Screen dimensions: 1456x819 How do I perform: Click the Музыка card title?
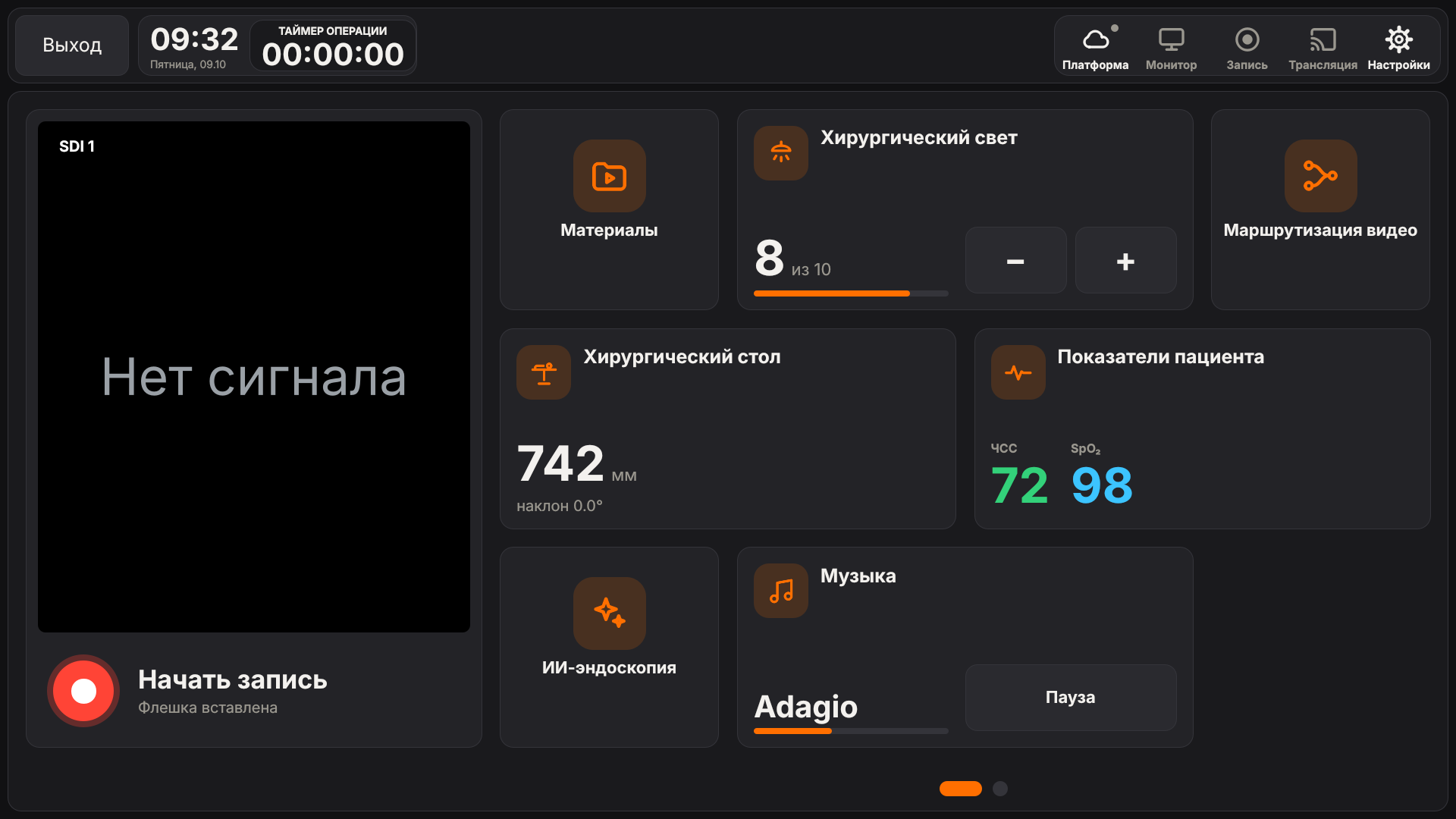[x=858, y=576]
